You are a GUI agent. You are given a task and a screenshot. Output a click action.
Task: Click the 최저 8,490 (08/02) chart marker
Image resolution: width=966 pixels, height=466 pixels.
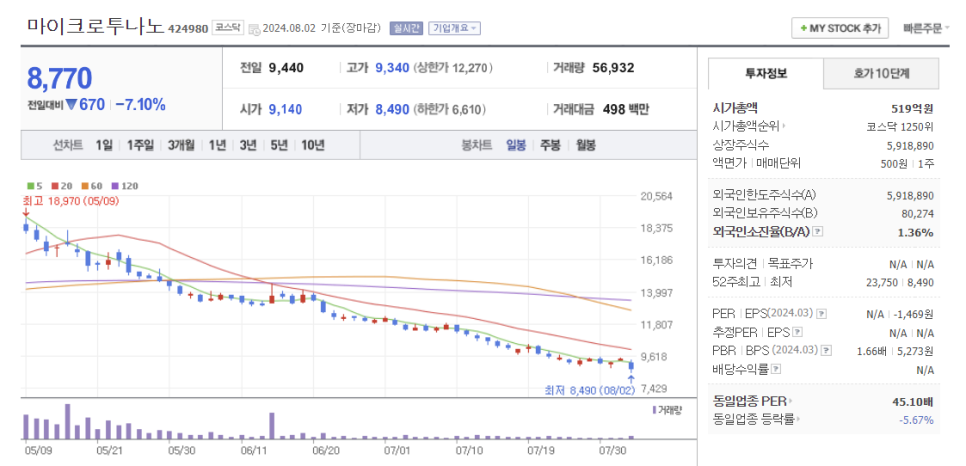[x=590, y=390]
